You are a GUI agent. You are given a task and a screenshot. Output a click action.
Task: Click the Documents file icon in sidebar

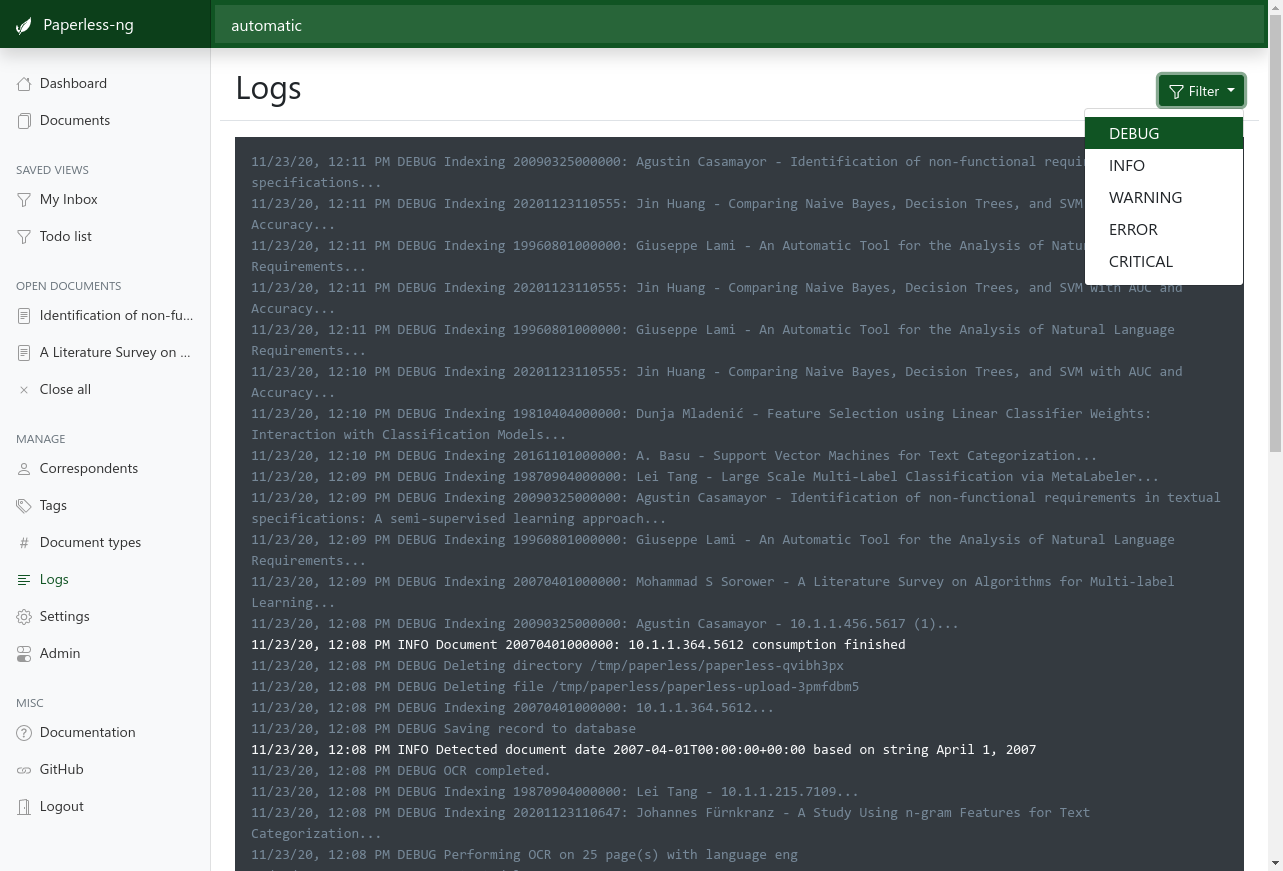click(x=24, y=121)
